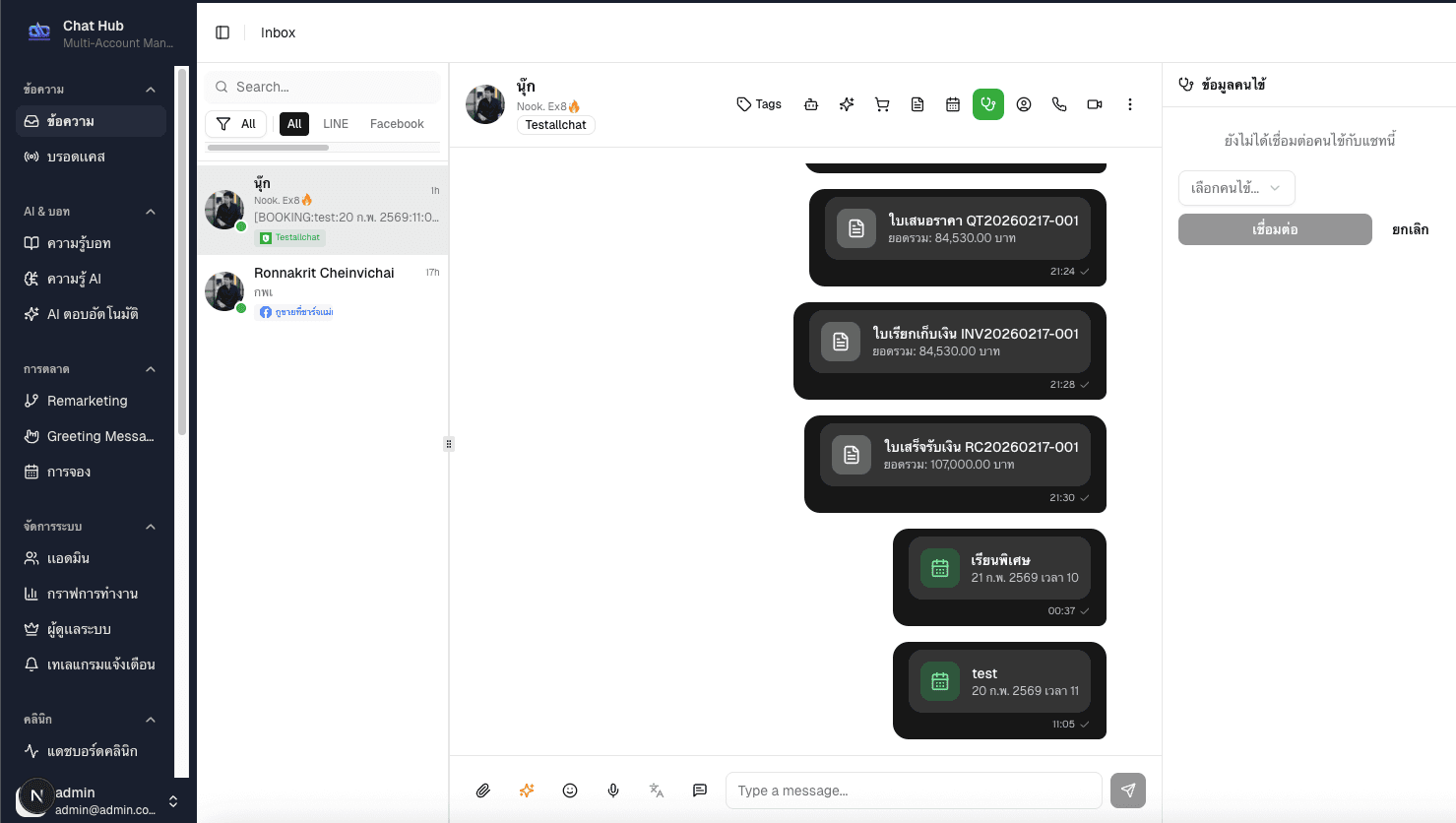
Task: Open the emoji picker in the message bar
Action: [x=569, y=791]
